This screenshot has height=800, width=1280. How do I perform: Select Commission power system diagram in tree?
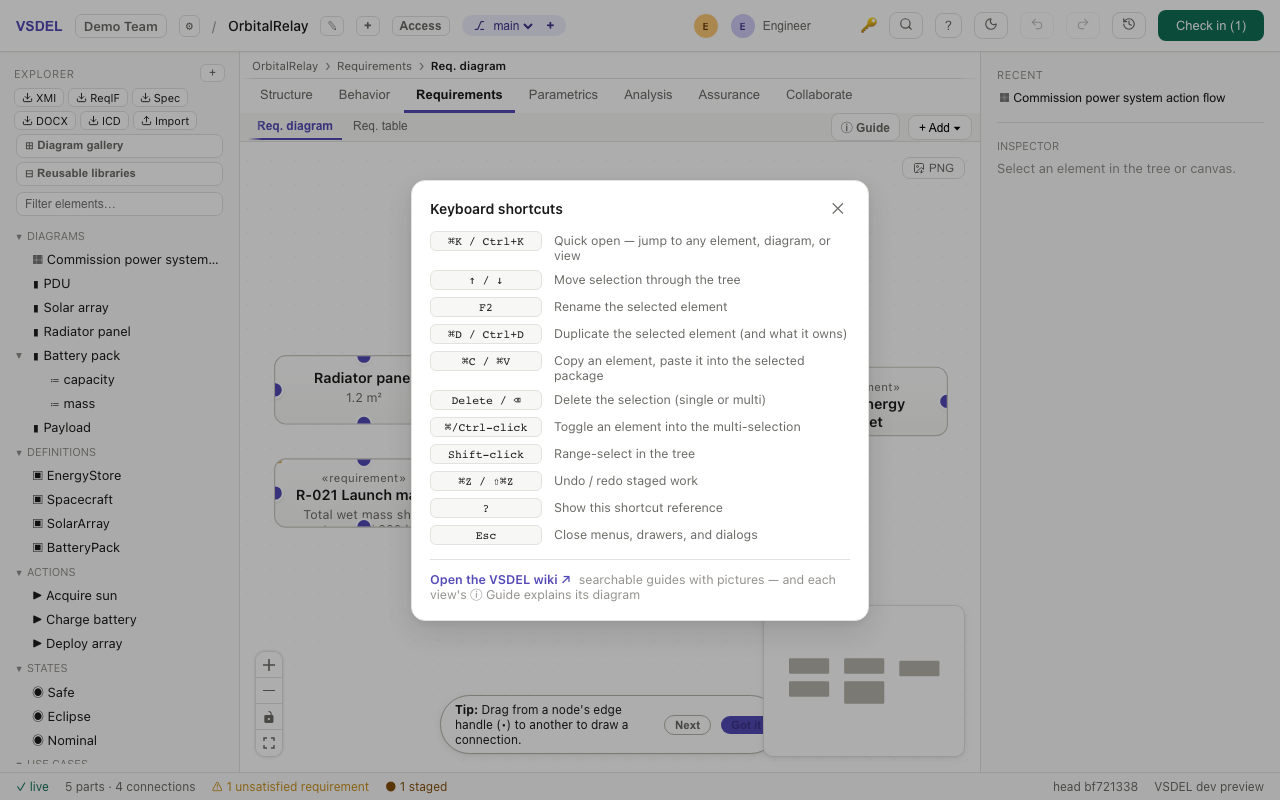pos(125,260)
